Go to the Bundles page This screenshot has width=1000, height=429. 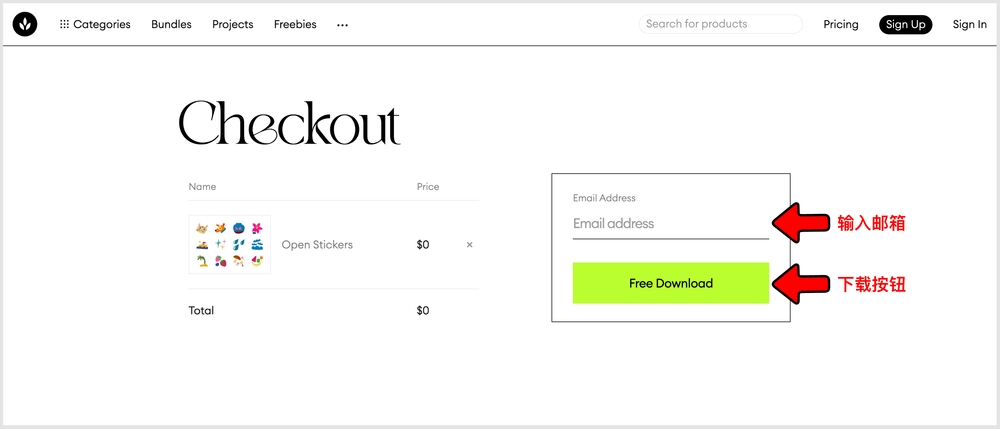coord(171,24)
